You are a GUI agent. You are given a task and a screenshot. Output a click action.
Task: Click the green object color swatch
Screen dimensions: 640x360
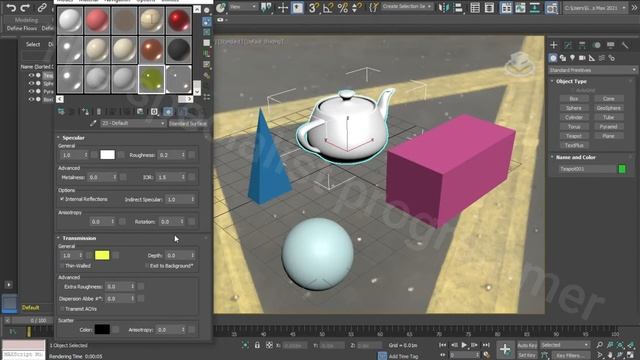coord(622,169)
